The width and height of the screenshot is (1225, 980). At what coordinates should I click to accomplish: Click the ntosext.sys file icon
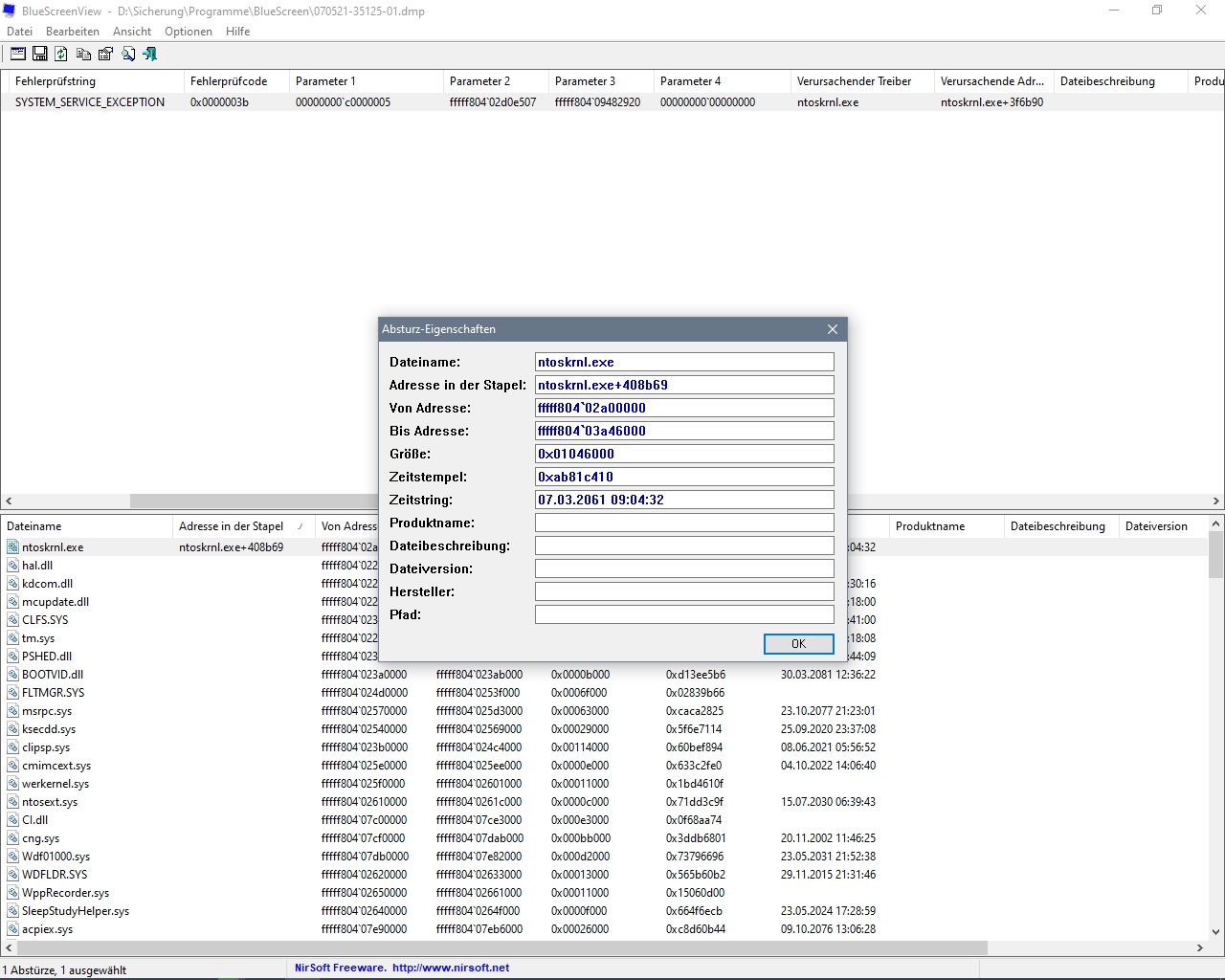click(x=13, y=802)
